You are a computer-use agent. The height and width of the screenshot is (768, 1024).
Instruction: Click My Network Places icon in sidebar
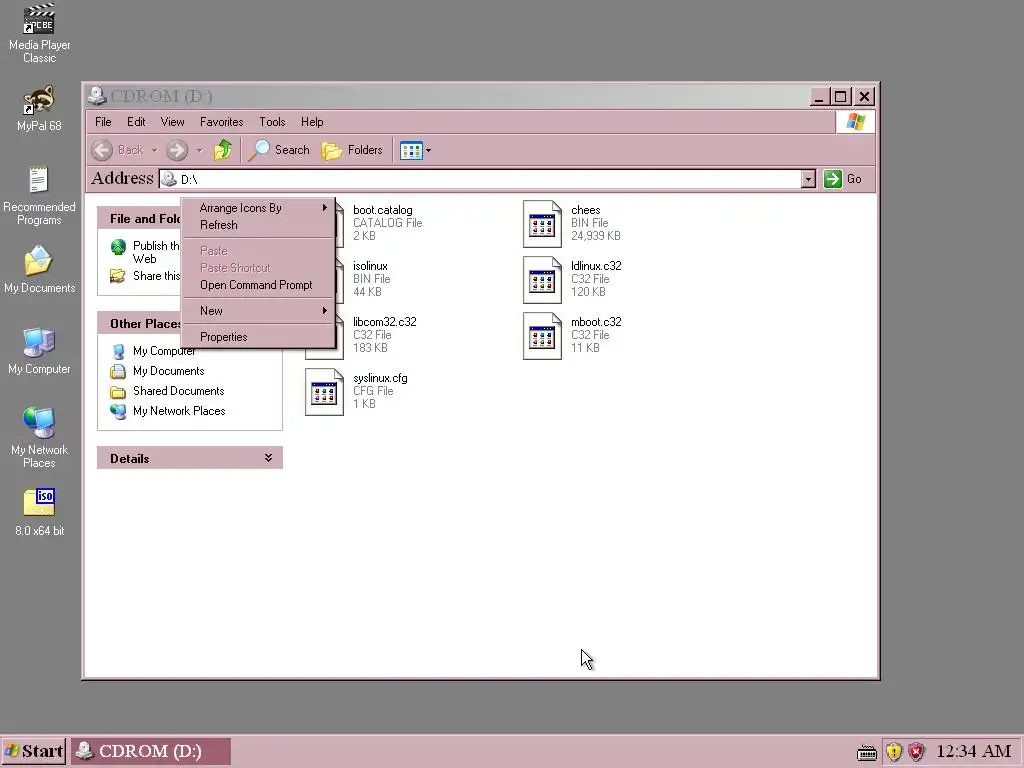tap(118, 411)
